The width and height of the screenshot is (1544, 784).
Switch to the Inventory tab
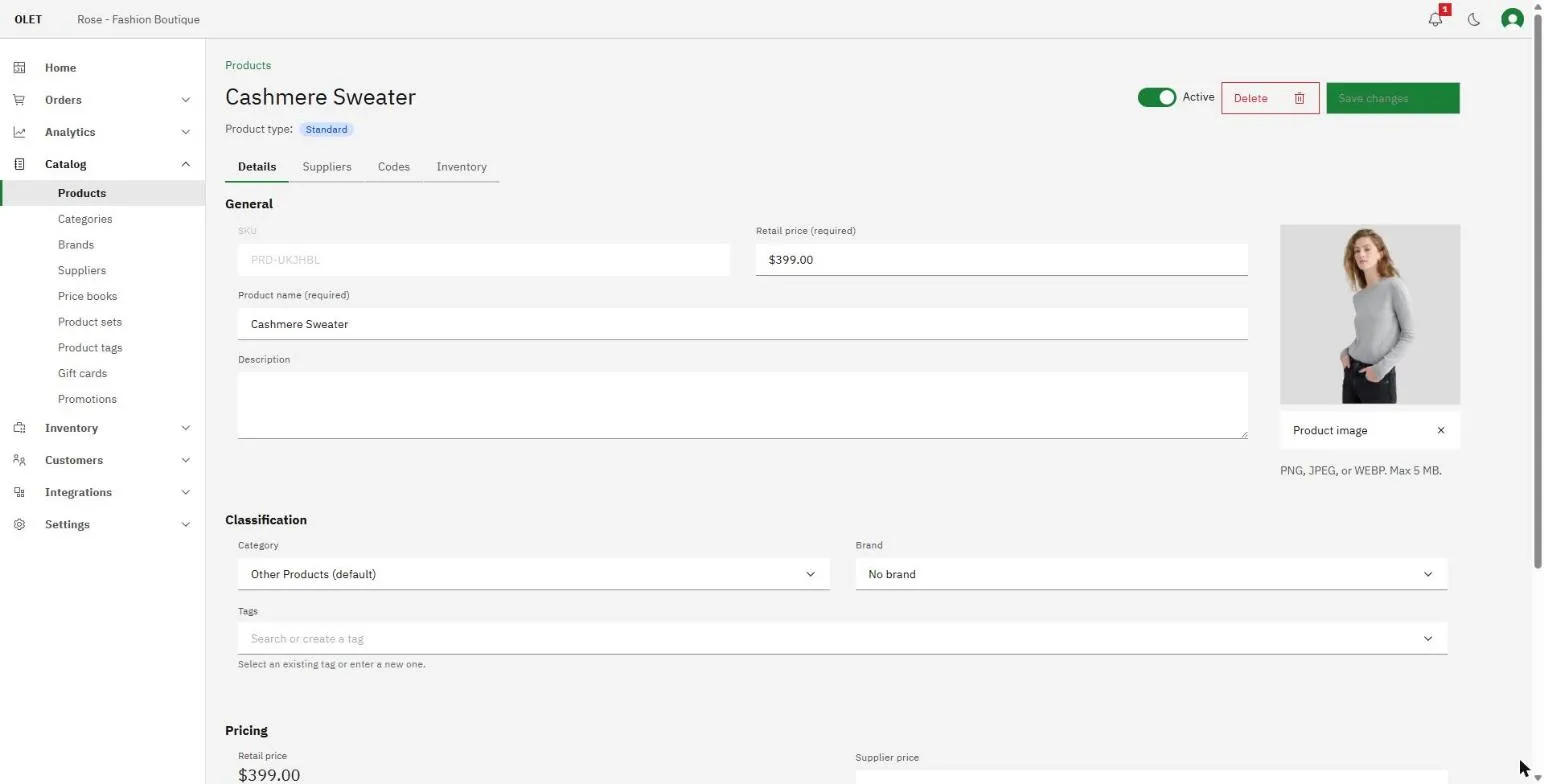click(461, 167)
